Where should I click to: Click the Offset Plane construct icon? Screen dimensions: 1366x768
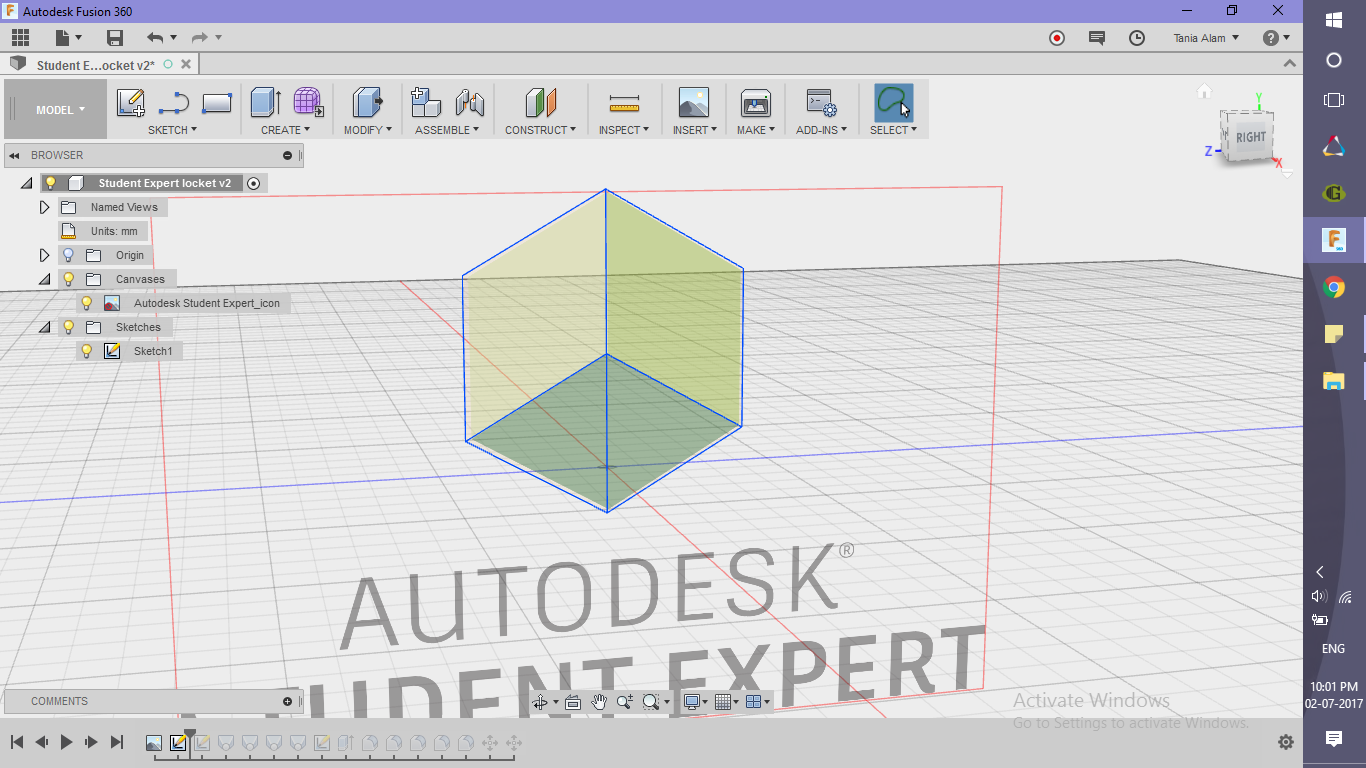[540, 103]
